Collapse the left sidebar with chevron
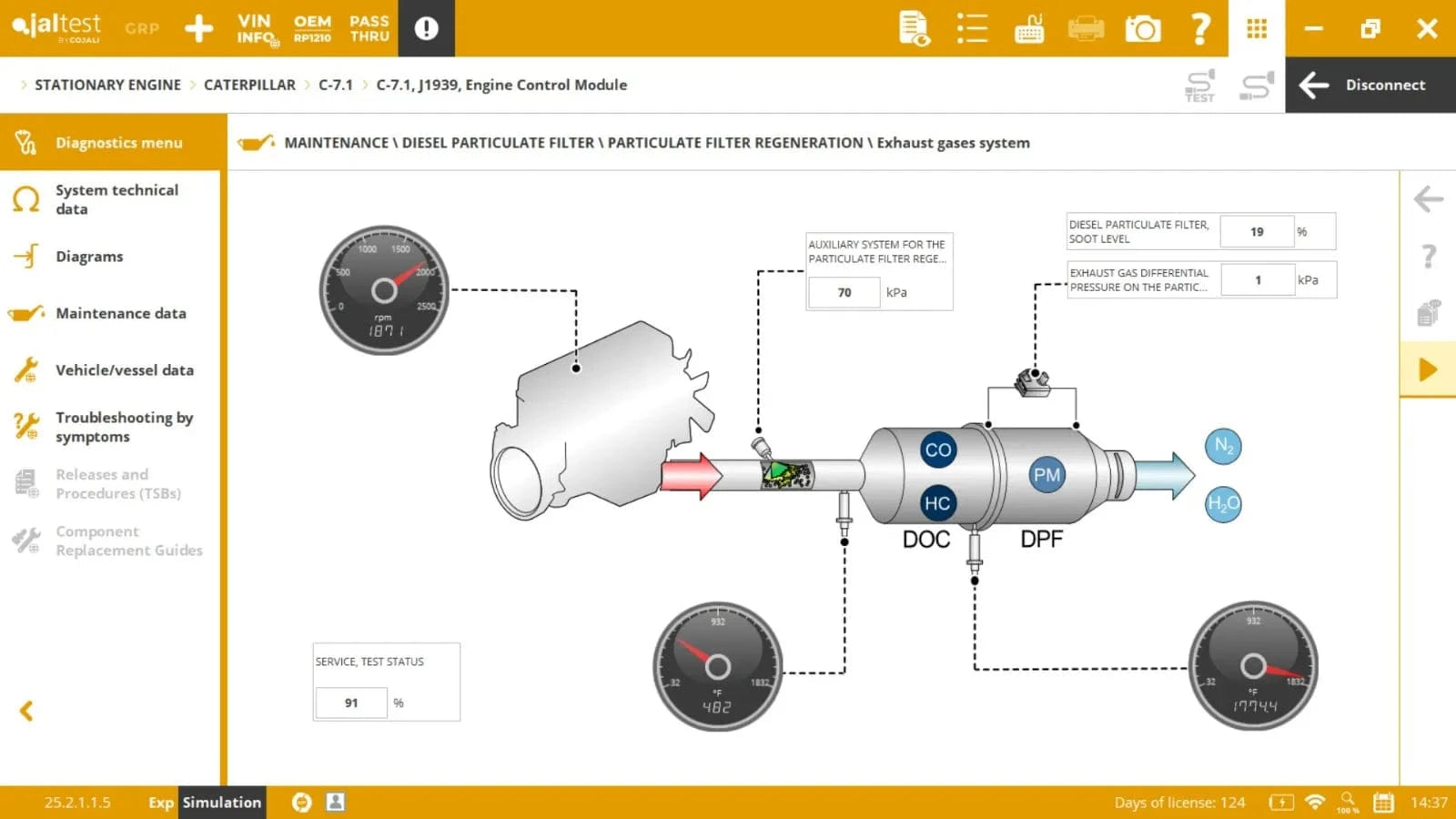Screen dimensions: 1456x819 tap(26, 711)
